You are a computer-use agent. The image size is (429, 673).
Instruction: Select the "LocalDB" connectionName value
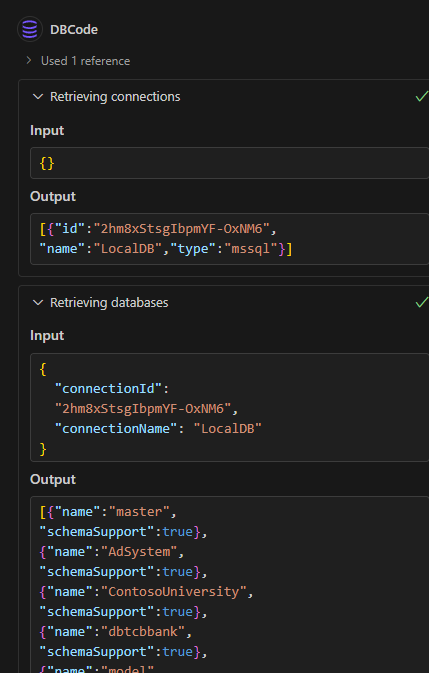click(228, 428)
